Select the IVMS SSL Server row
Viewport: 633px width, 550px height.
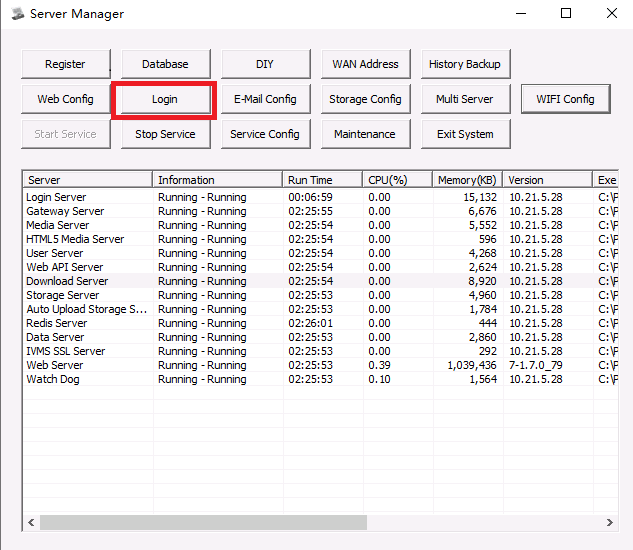[321, 351]
